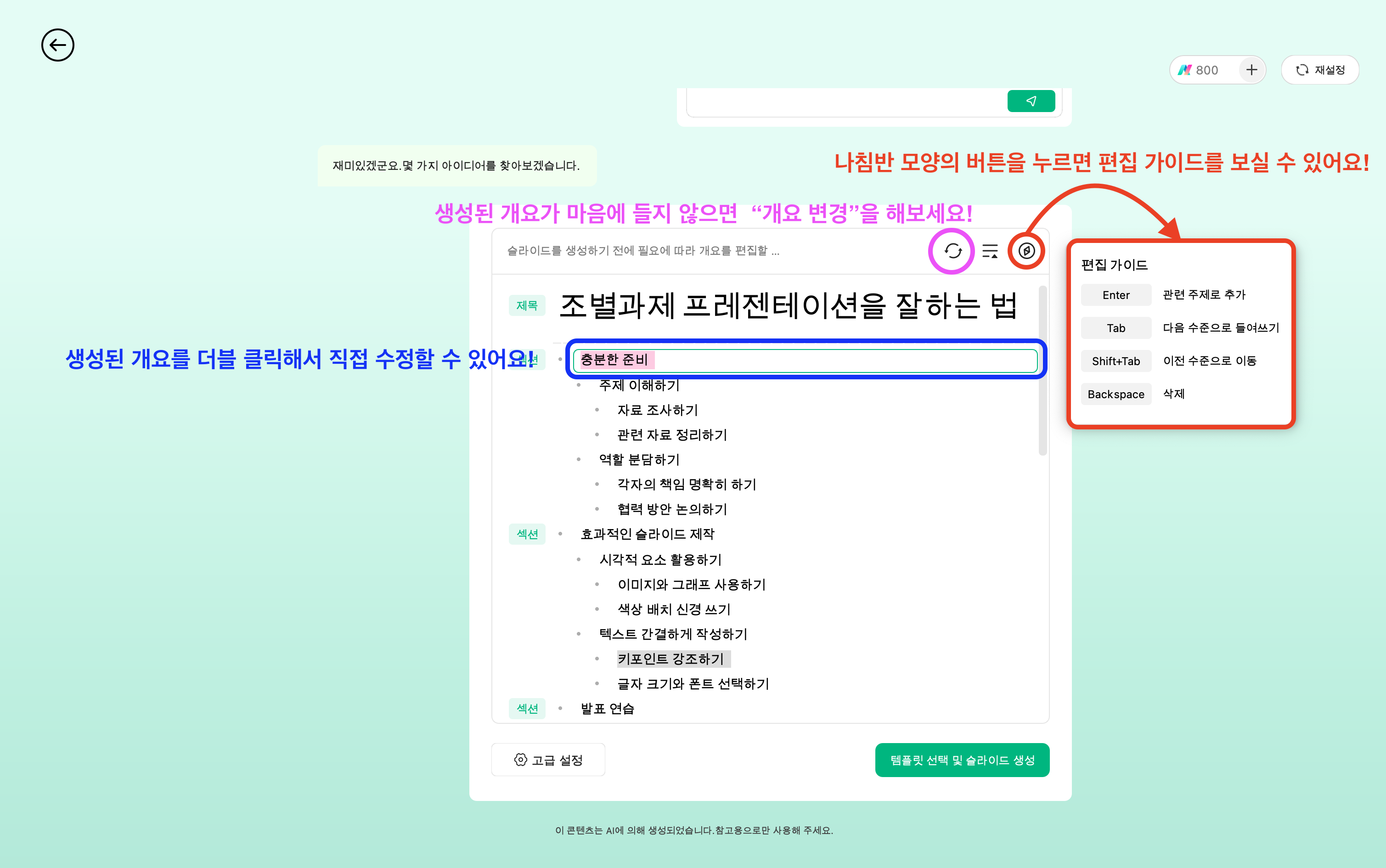1386x868 pixels.
Task: Click the 재설정 reset button
Action: pos(1320,70)
